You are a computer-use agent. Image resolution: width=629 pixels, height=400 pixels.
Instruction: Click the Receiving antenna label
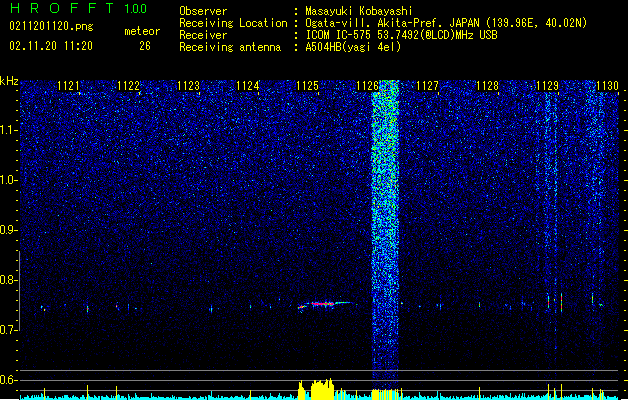(x=230, y=47)
